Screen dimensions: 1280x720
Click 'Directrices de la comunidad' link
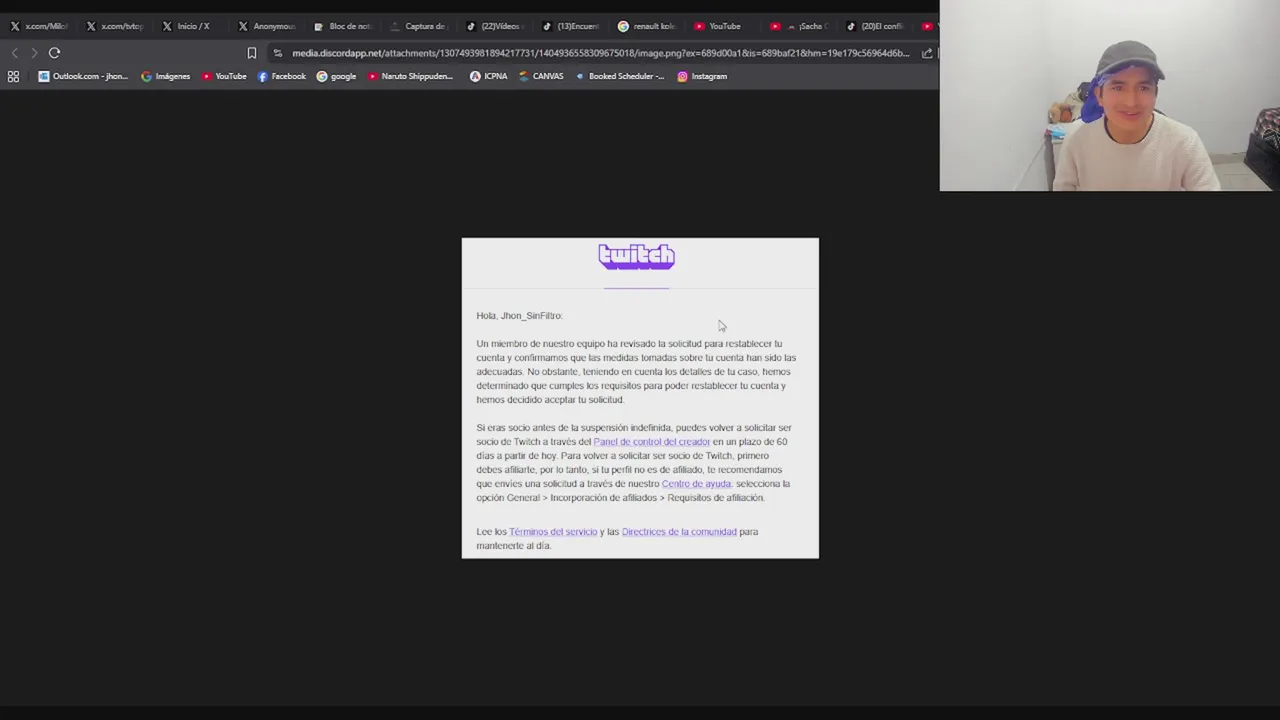[679, 532]
